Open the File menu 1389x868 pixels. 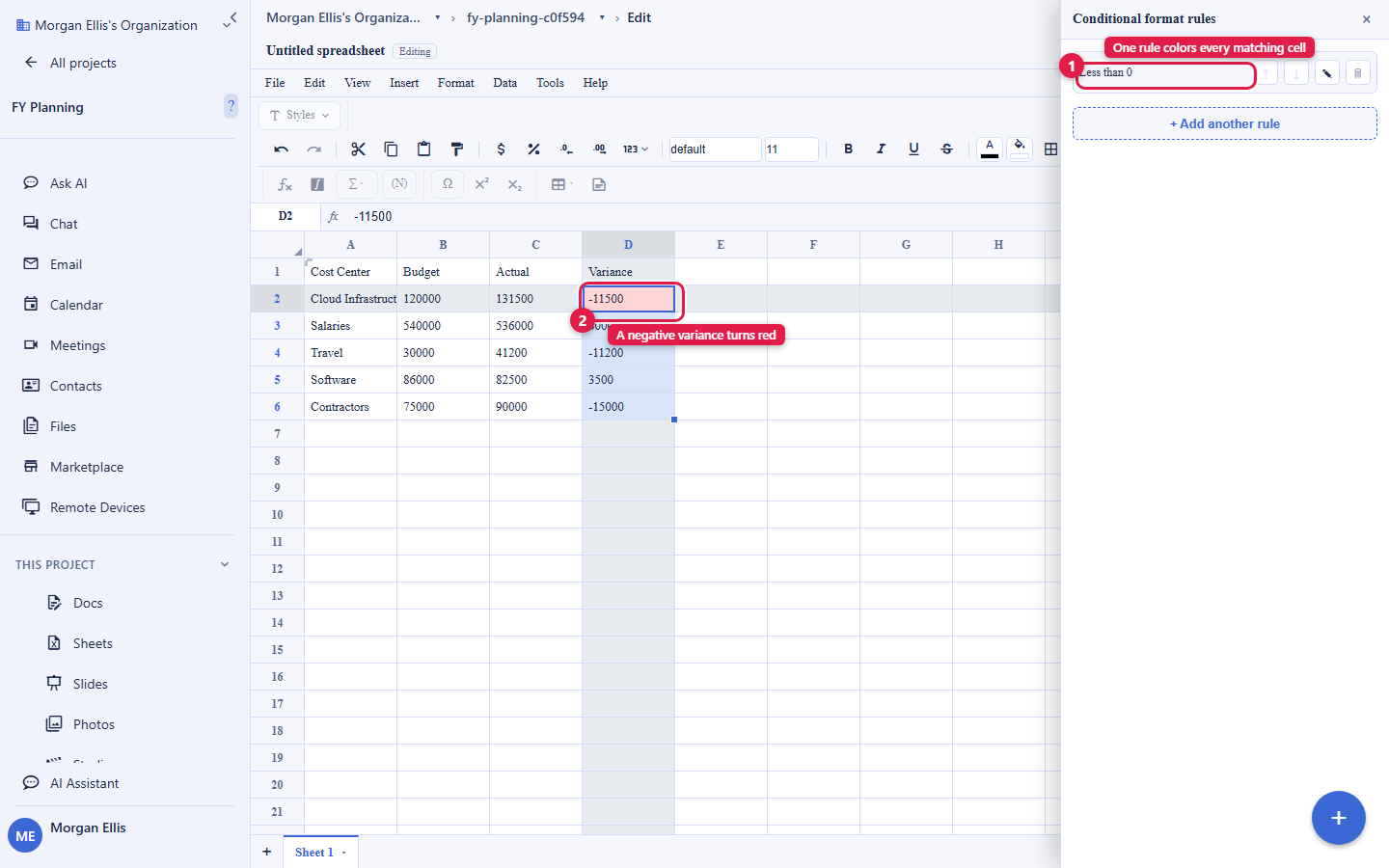[275, 83]
